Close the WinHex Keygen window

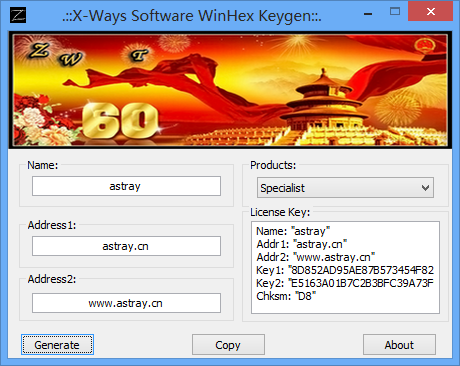[430, 12]
